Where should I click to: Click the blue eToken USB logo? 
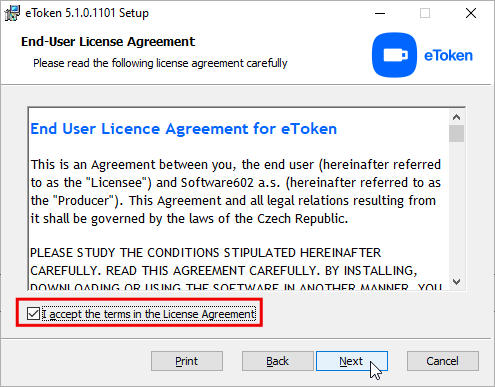click(x=394, y=55)
